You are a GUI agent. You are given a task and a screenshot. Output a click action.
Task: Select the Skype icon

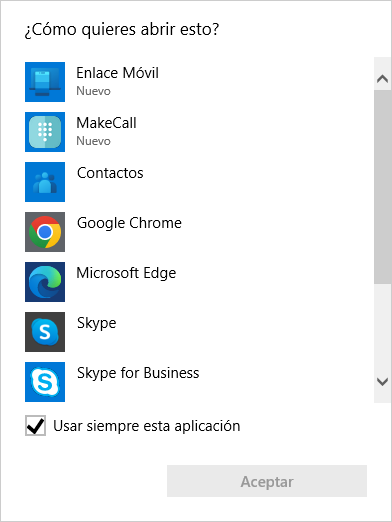pyautogui.click(x=45, y=332)
